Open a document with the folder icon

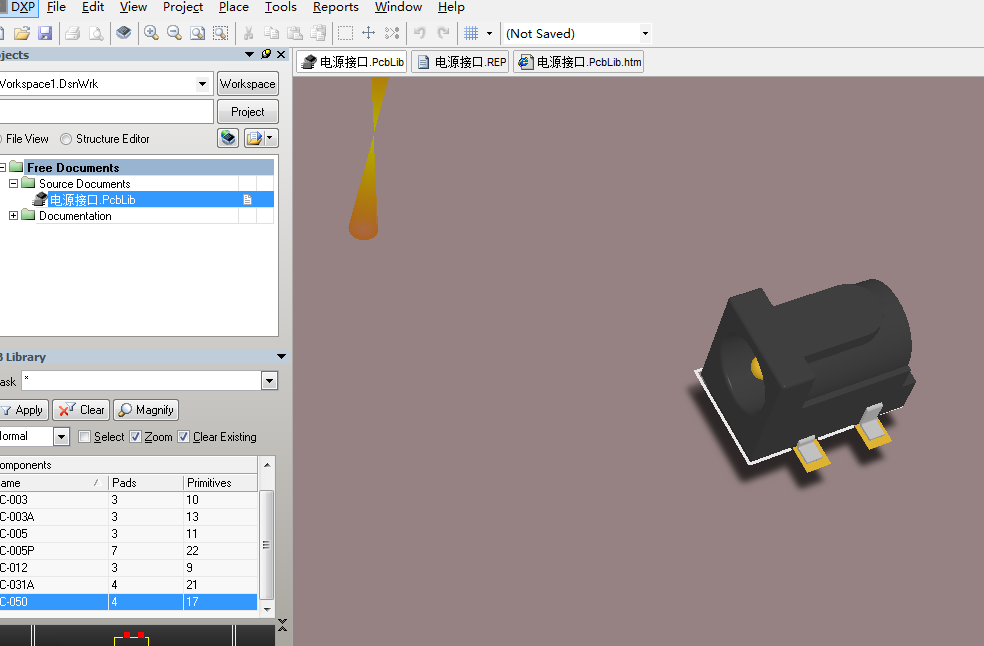tap(22, 33)
